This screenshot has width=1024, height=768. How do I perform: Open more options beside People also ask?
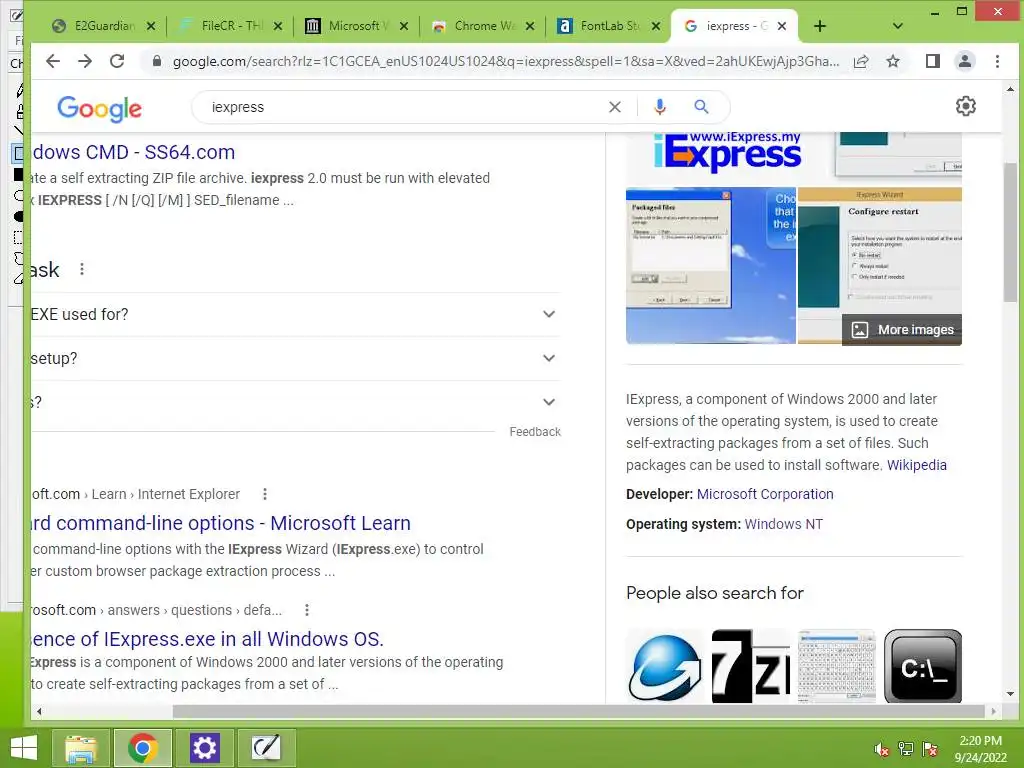coord(82,269)
